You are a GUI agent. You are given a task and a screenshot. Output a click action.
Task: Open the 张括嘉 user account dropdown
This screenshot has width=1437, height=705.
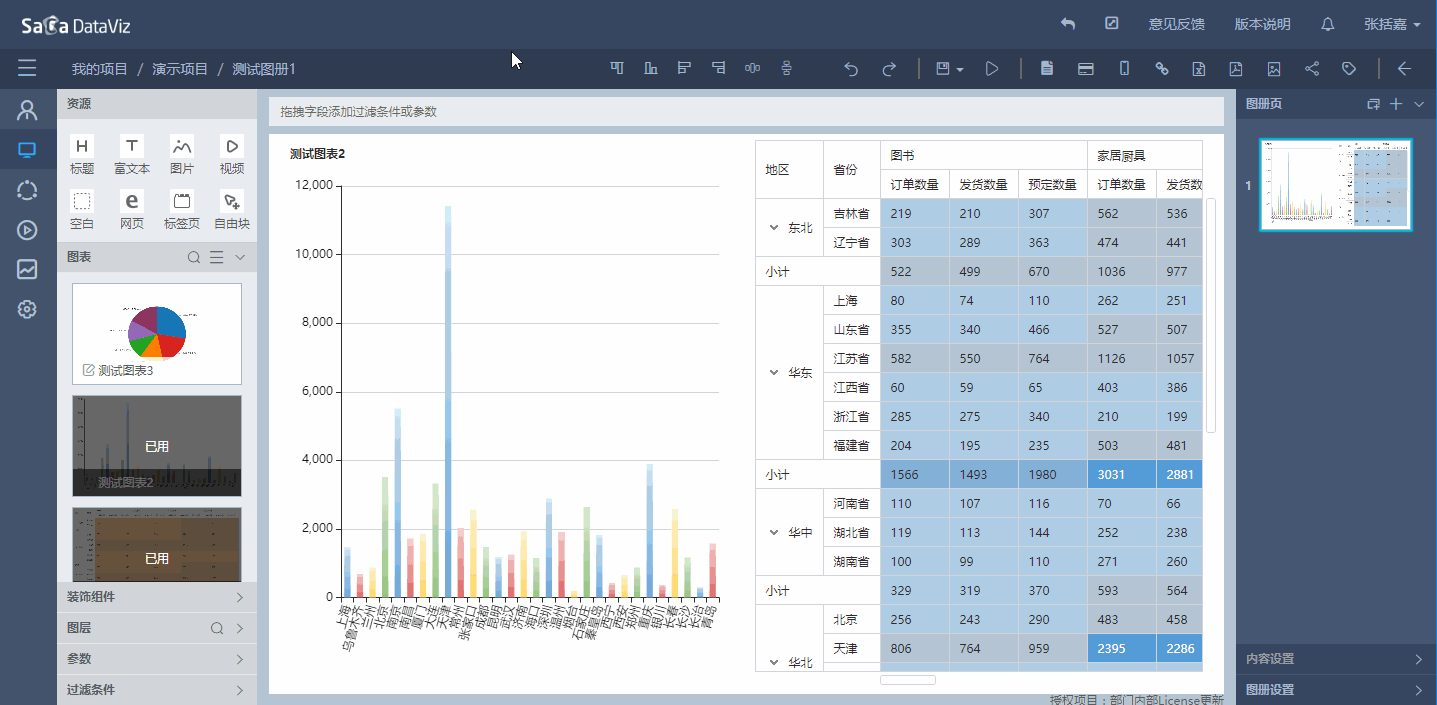1392,24
